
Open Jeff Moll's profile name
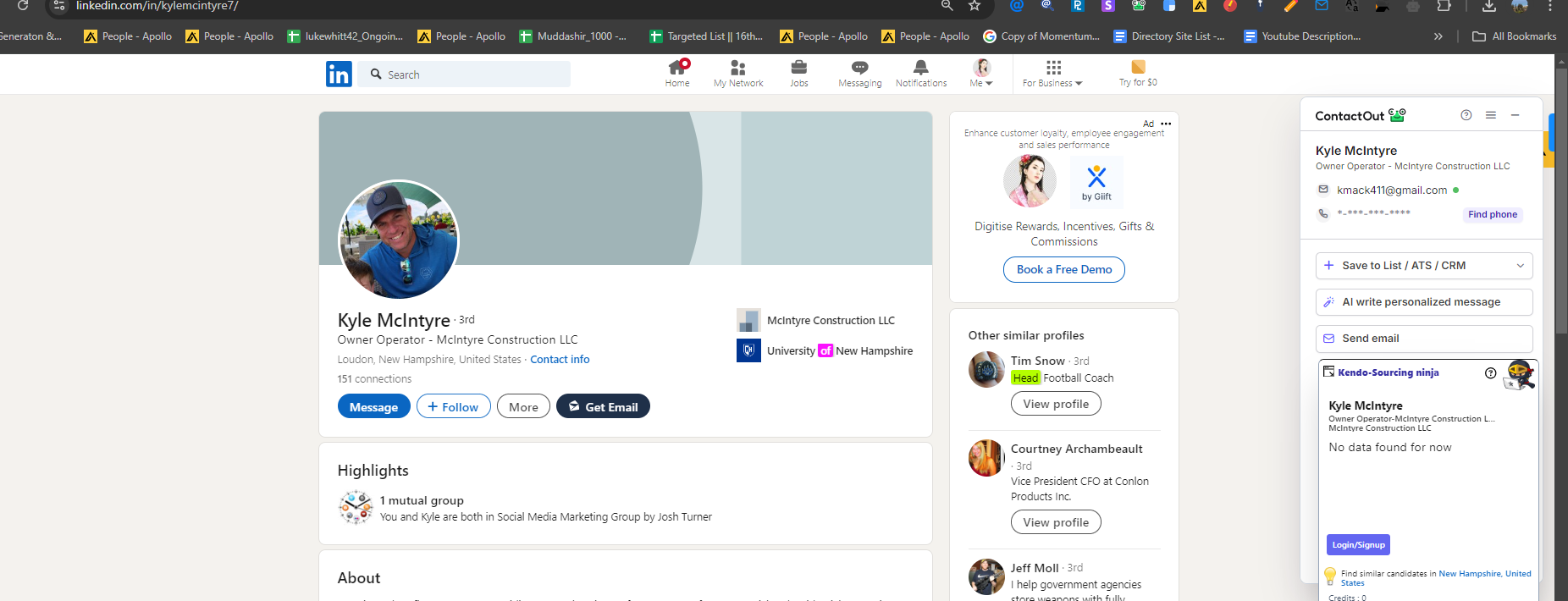pos(1035,568)
